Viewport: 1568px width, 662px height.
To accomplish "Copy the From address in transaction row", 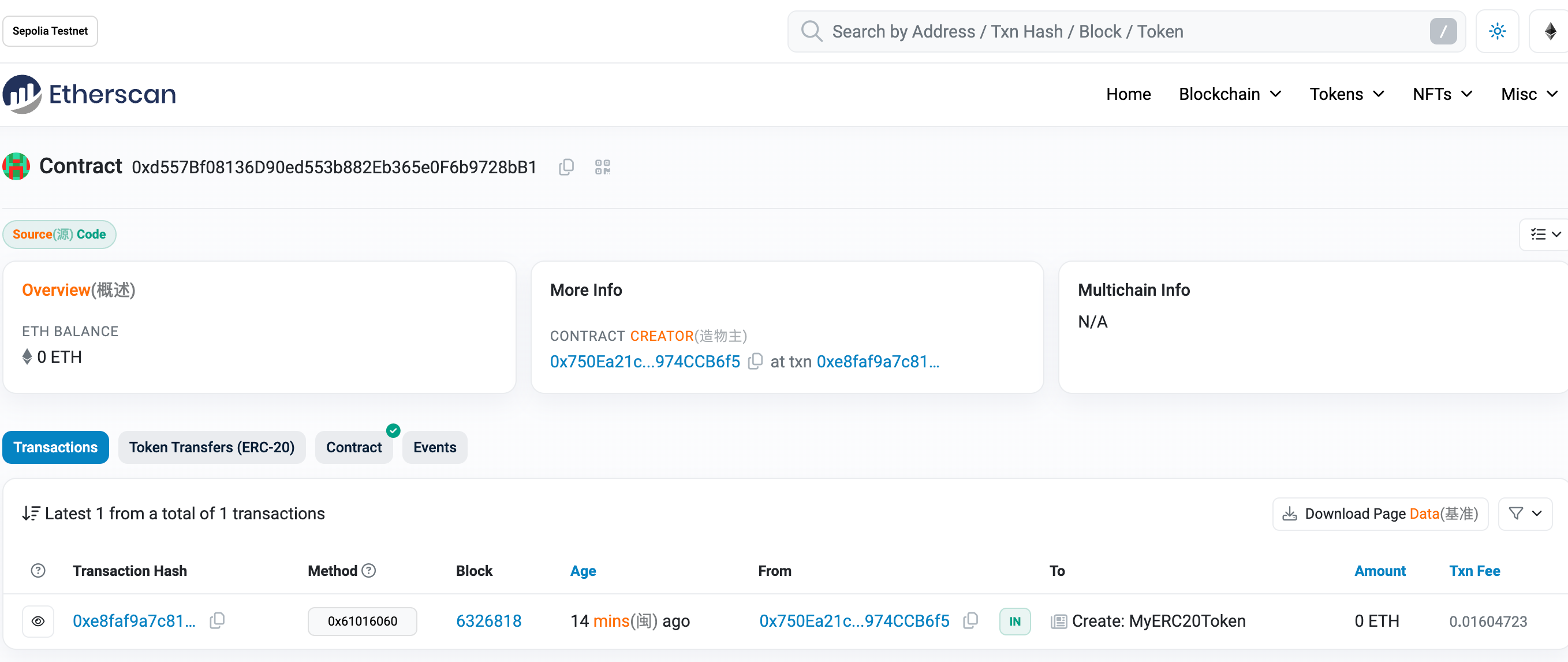I will 971,620.
